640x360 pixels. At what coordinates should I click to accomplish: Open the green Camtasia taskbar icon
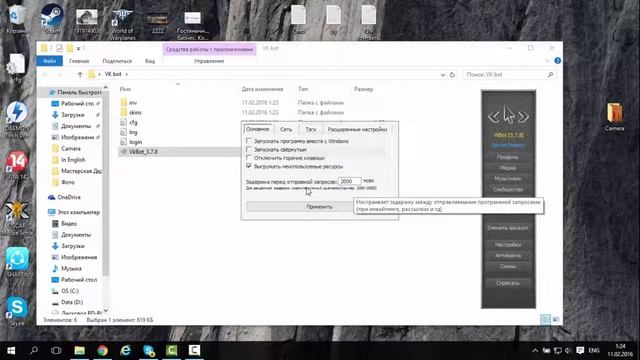tap(172, 350)
